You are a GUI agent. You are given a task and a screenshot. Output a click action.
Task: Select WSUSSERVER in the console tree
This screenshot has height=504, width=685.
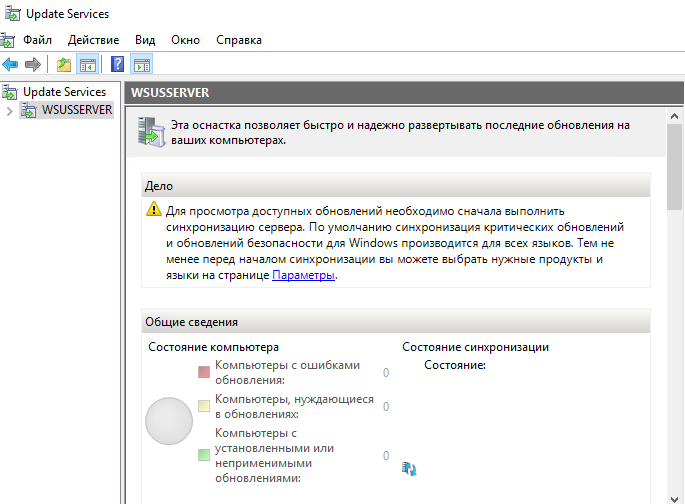point(76,110)
